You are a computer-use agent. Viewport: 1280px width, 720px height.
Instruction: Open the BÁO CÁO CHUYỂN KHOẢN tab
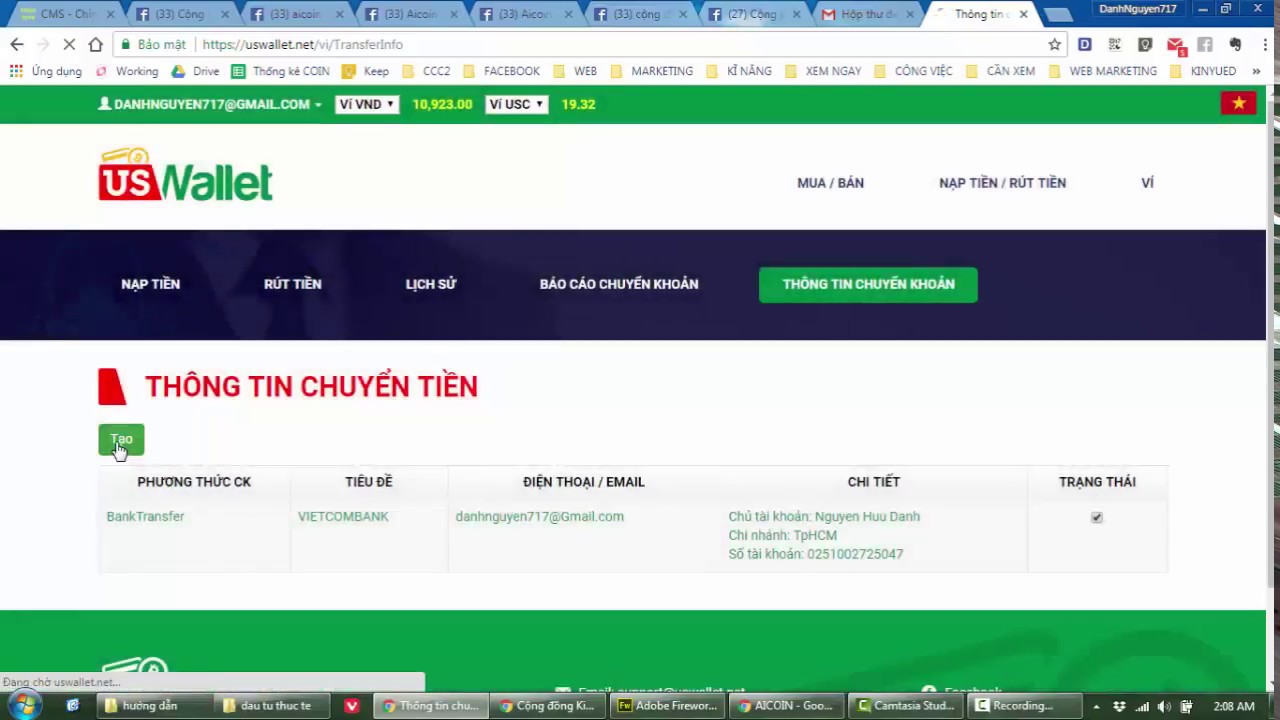click(x=619, y=284)
